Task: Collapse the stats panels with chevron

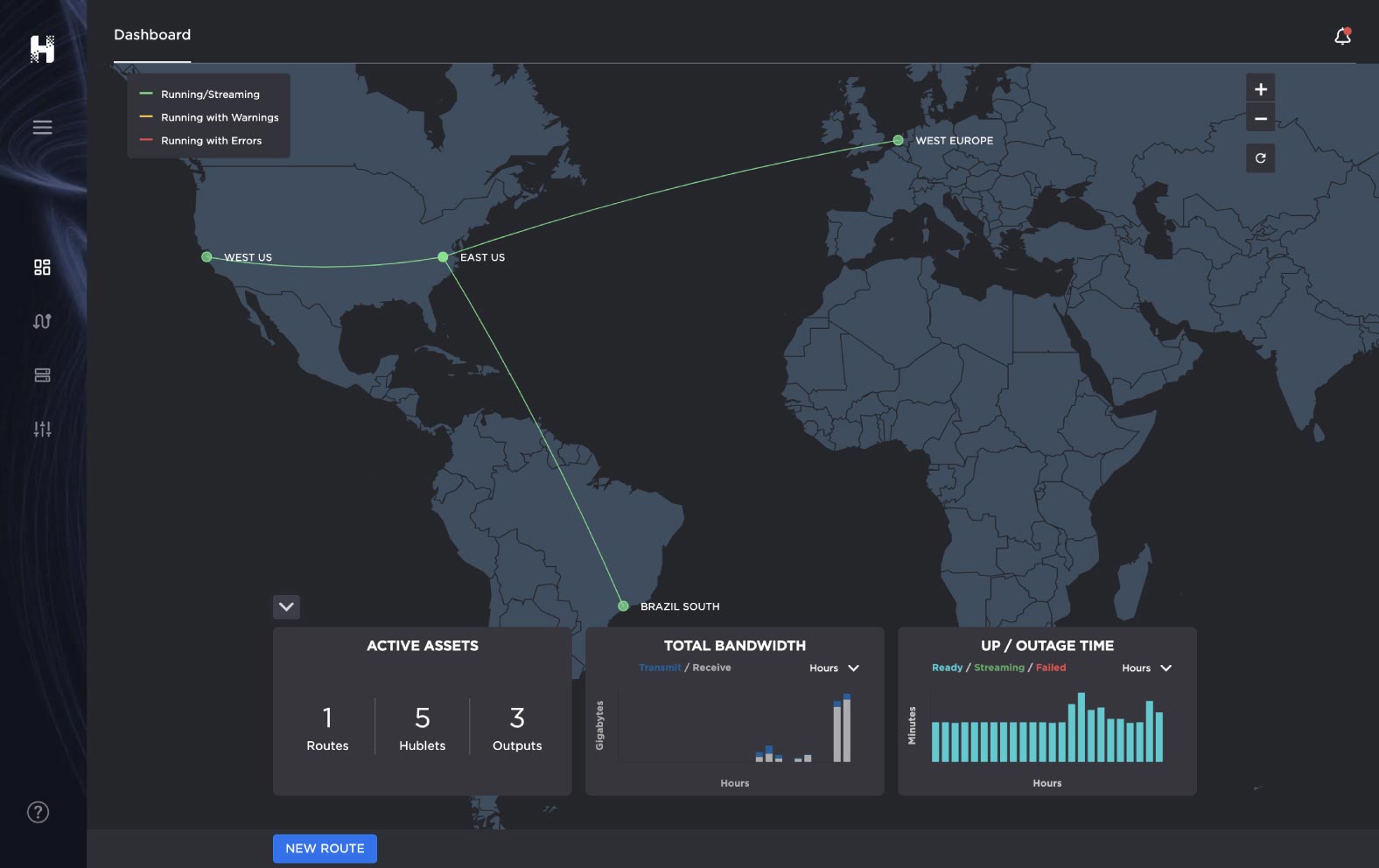Action: tap(286, 606)
